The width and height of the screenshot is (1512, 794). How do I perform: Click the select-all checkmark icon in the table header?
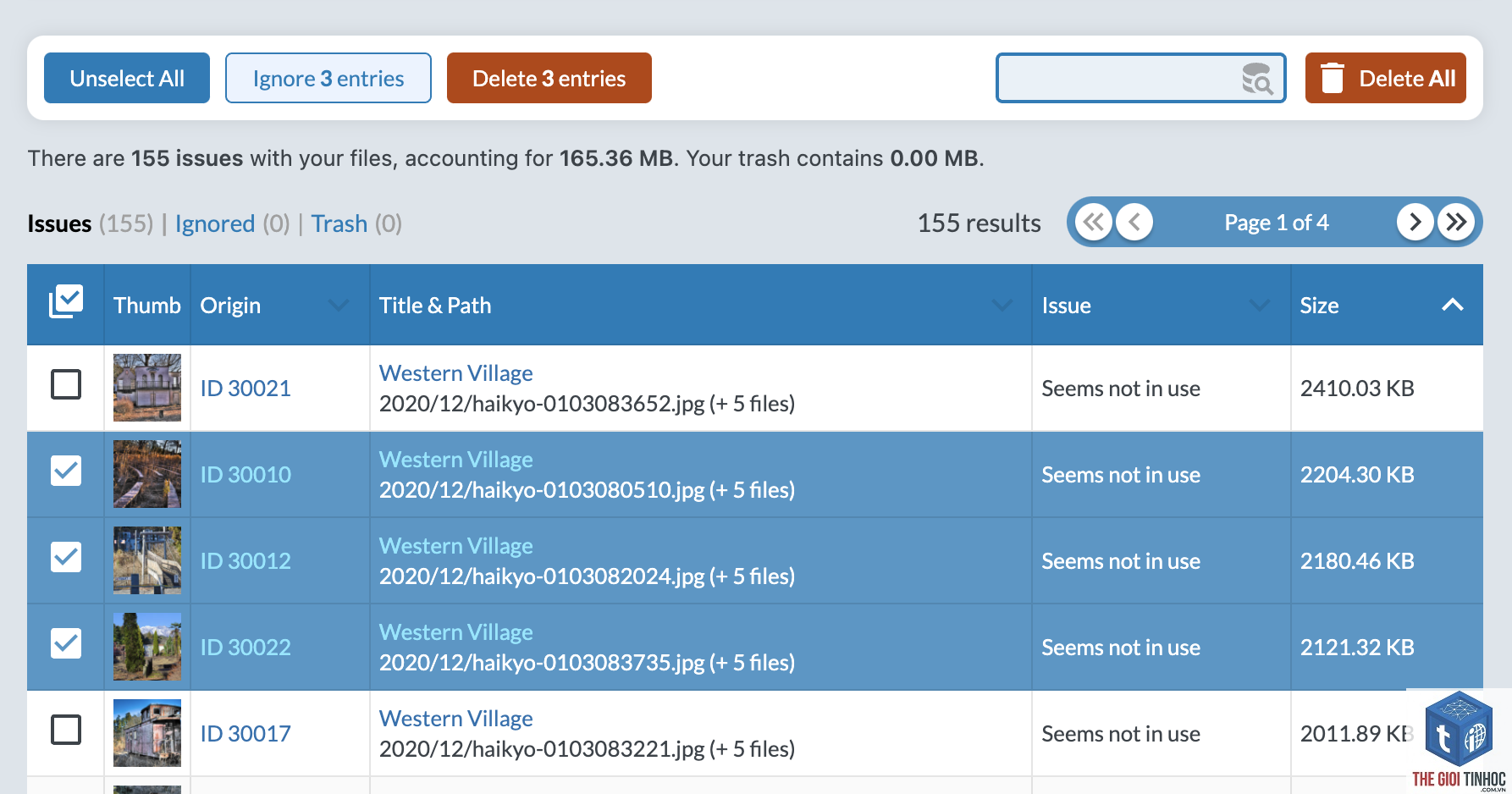click(x=66, y=302)
